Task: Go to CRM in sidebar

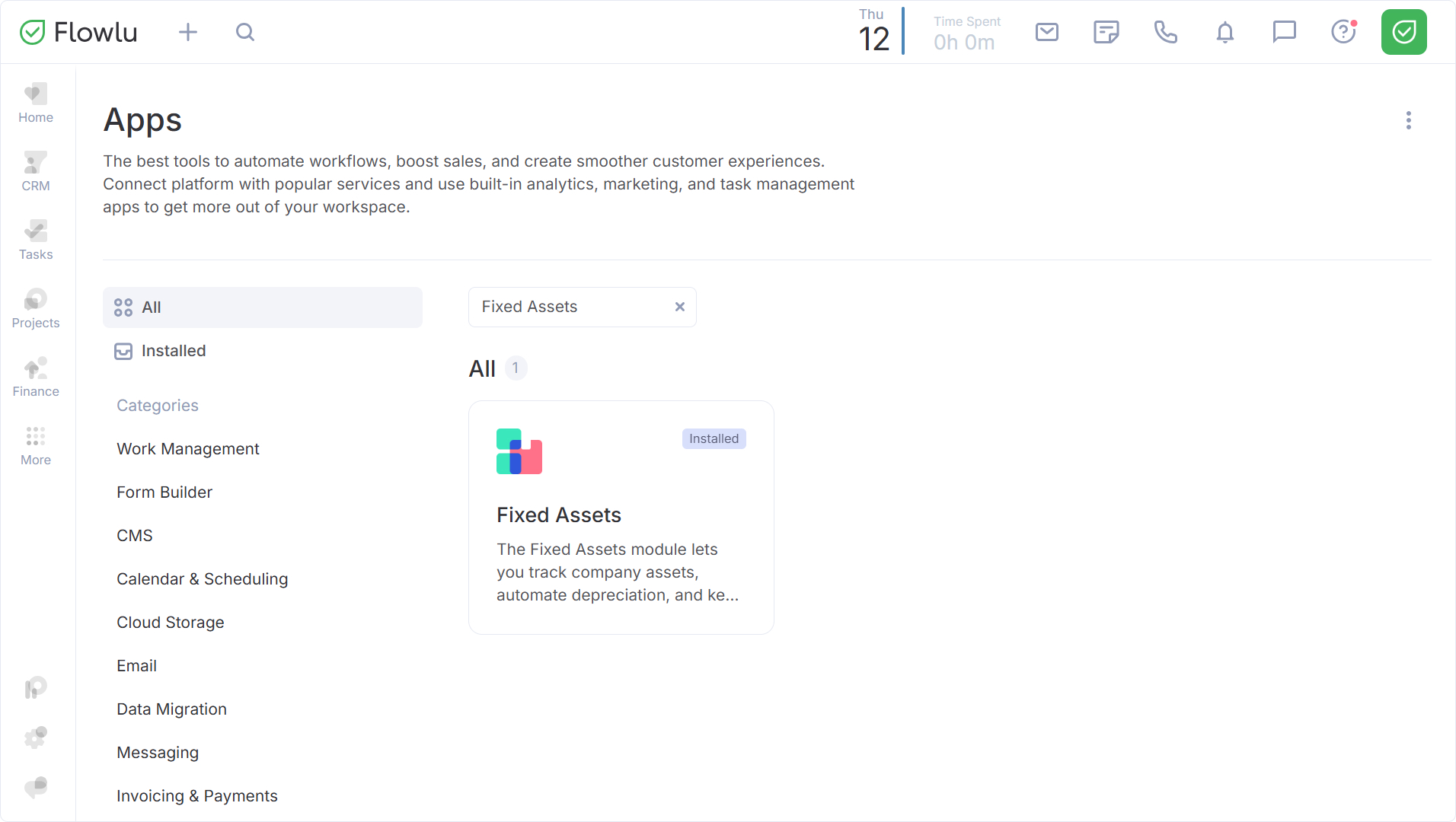Action: 36,171
